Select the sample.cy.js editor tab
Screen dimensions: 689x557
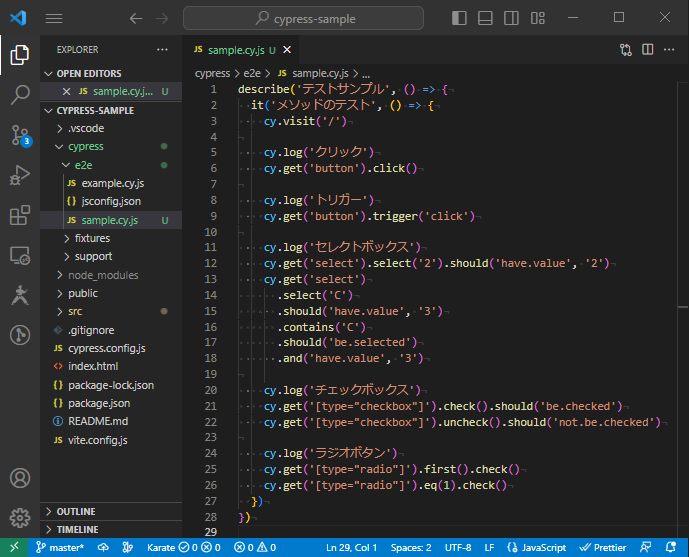click(241, 50)
